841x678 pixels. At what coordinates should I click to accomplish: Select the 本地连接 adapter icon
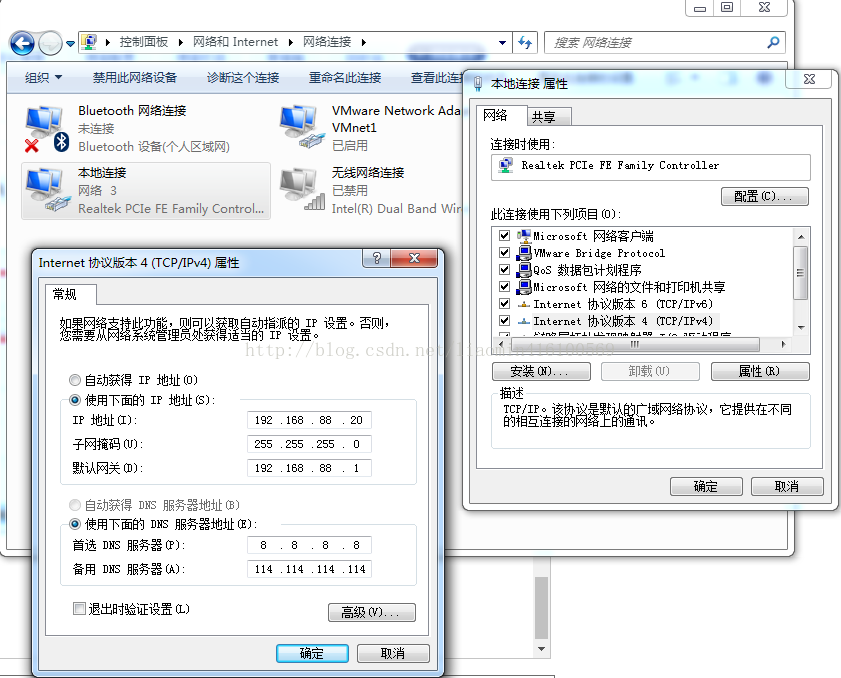point(47,190)
